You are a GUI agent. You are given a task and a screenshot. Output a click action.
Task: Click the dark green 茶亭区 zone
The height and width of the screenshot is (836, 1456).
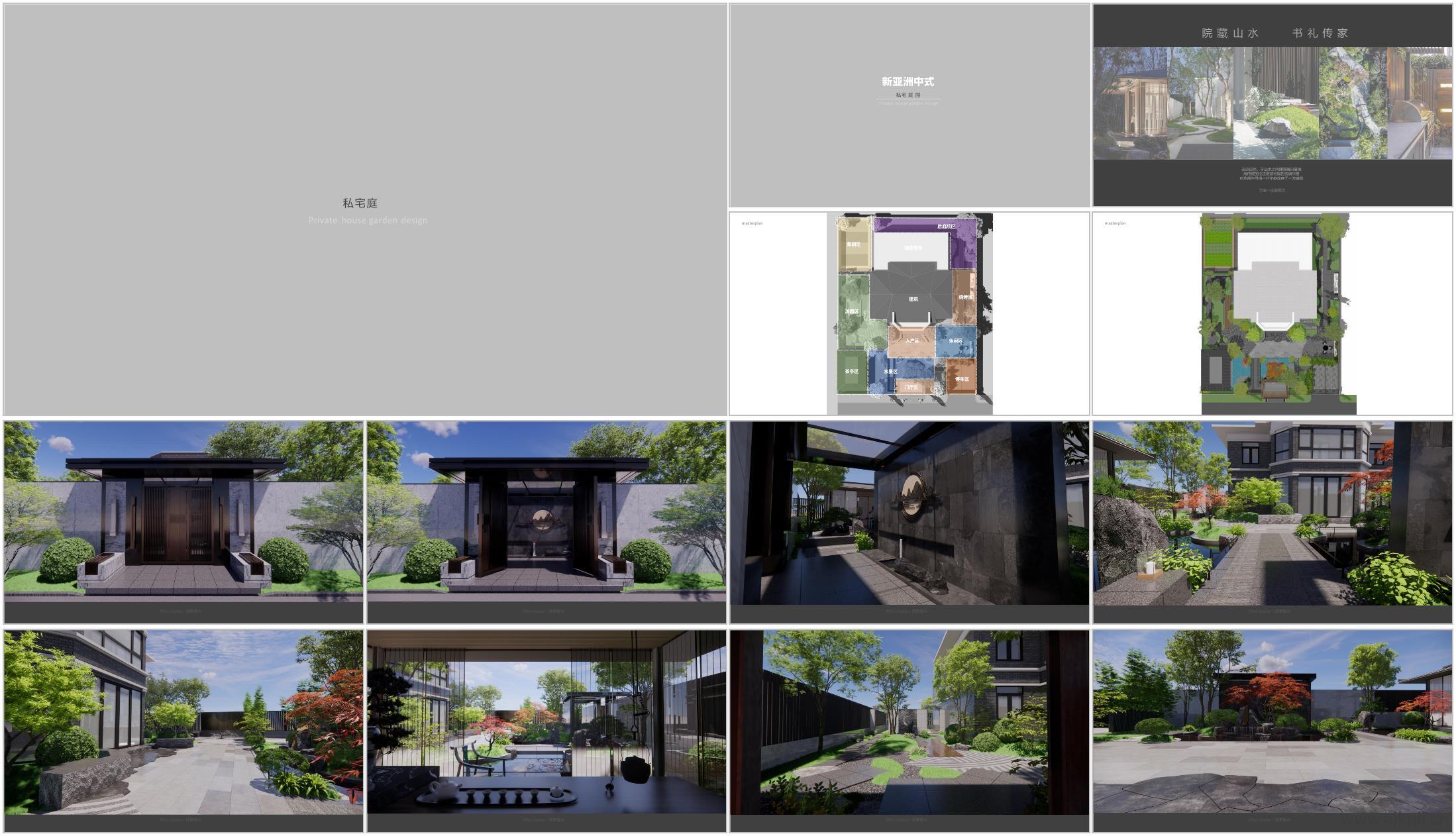coord(851,371)
